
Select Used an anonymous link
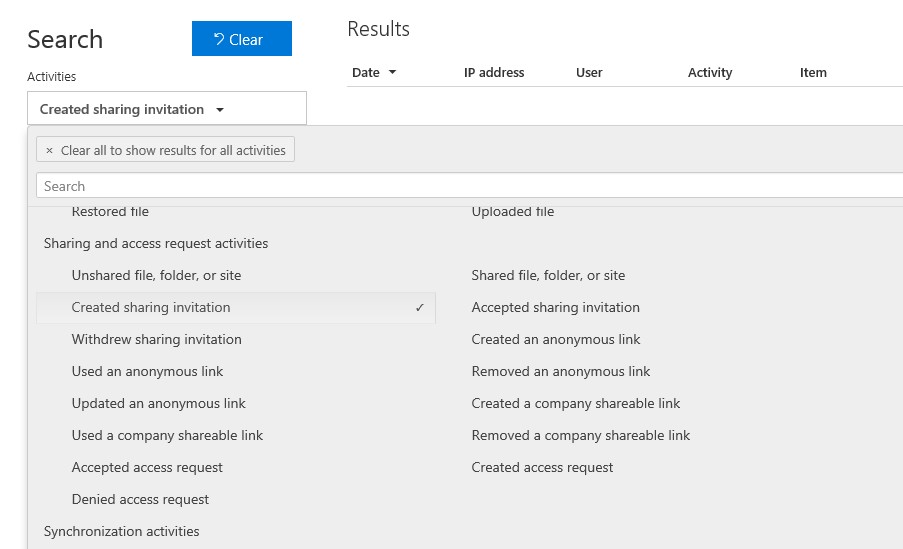pyautogui.click(x=147, y=372)
